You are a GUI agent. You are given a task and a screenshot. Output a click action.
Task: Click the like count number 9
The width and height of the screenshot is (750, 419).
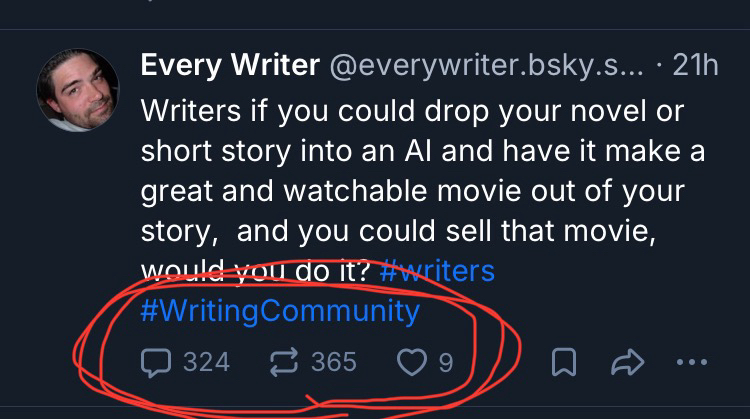[x=445, y=361]
